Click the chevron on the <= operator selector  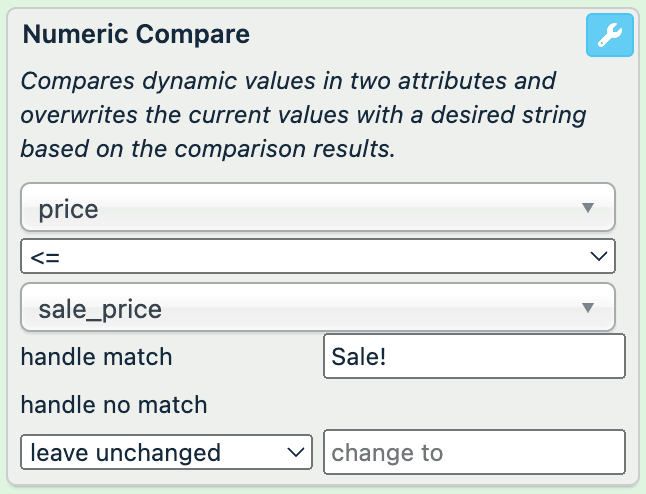point(599,257)
